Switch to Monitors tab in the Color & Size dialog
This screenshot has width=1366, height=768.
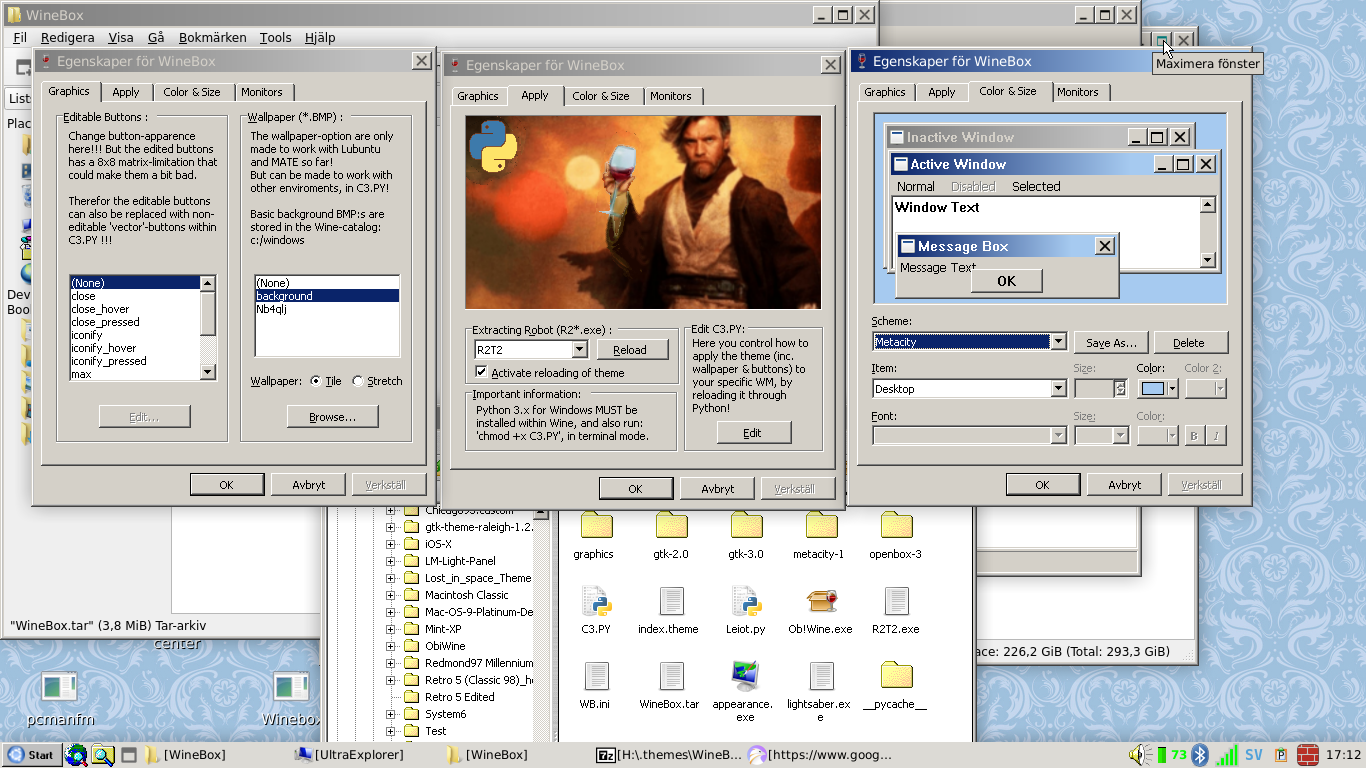(x=1078, y=92)
